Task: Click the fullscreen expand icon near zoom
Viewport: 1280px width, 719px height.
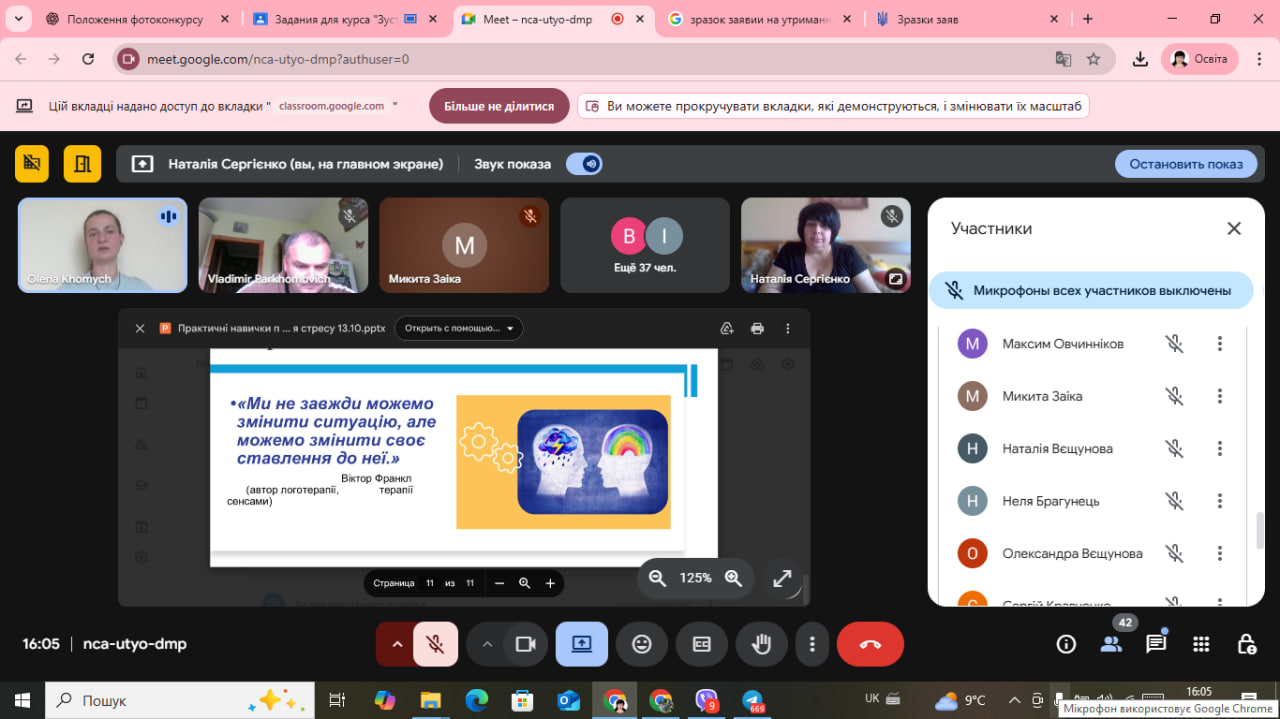Action: coord(782,578)
